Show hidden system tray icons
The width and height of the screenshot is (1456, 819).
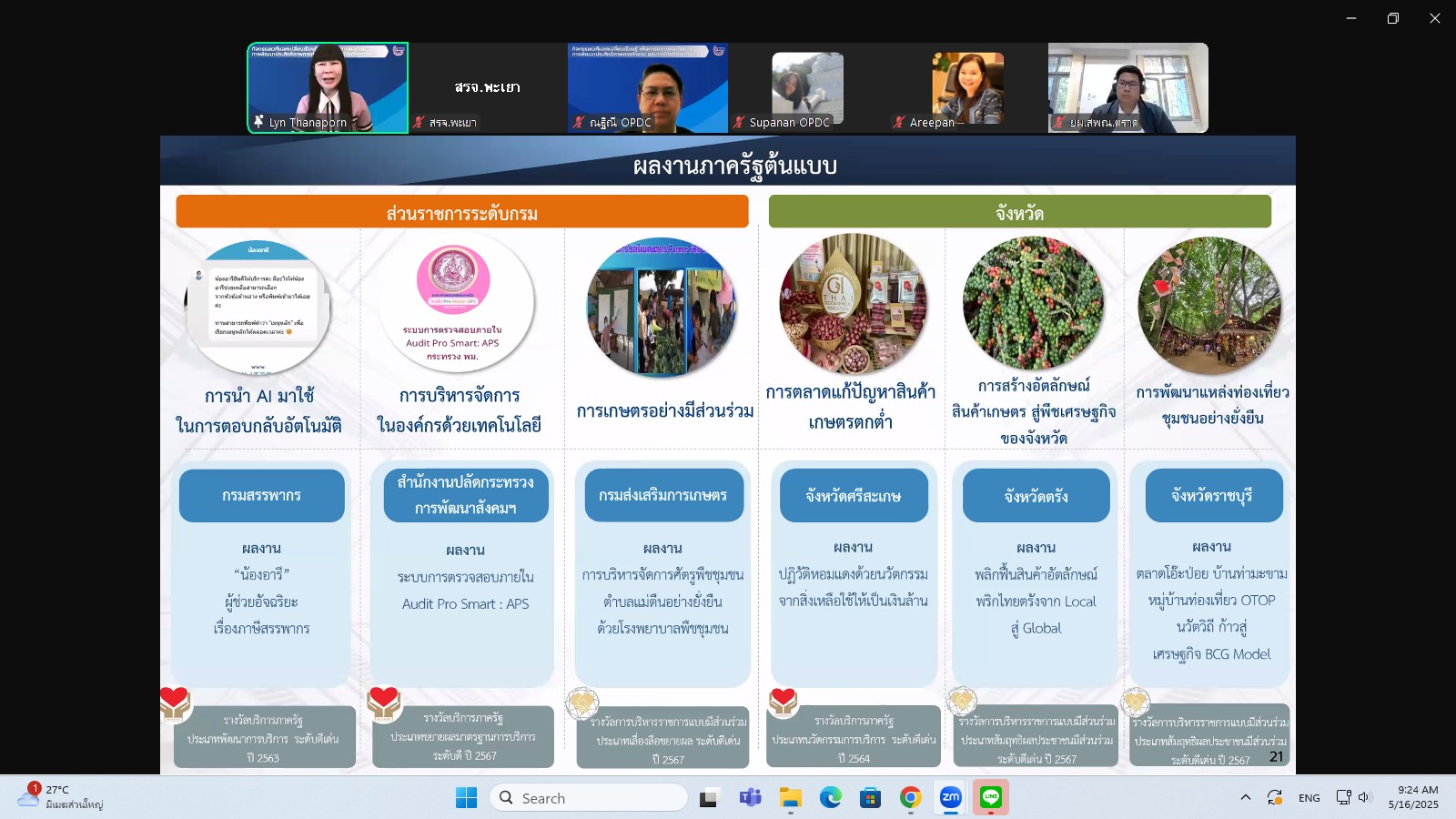pos(1245,798)
